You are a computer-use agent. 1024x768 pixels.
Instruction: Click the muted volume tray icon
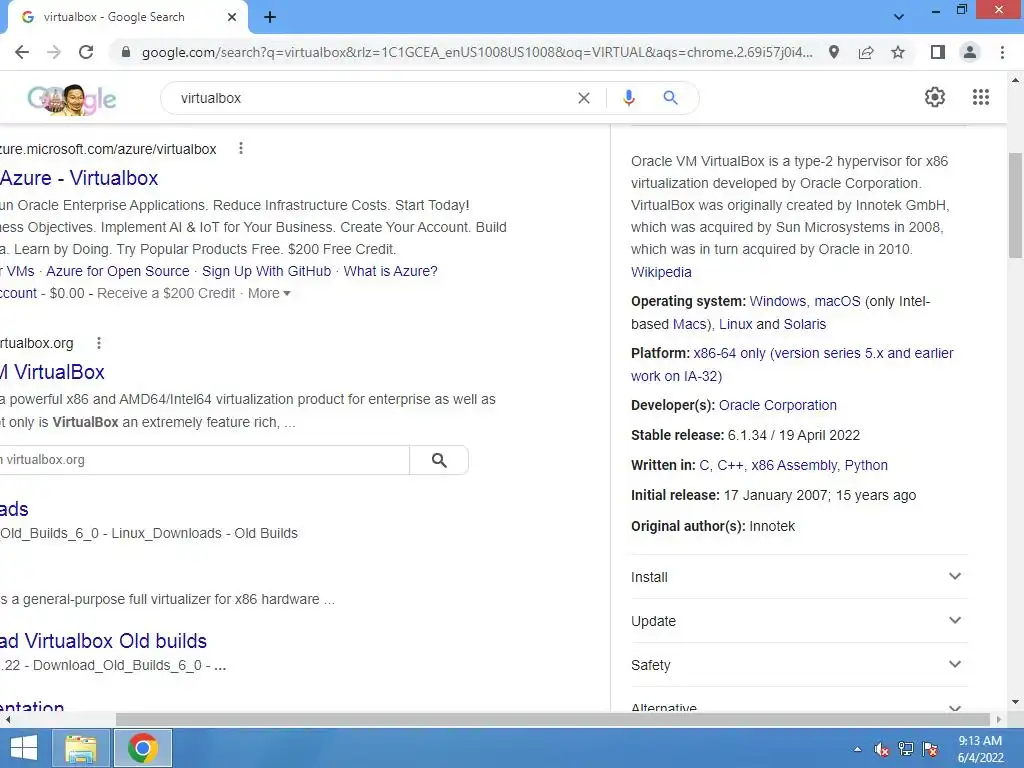click(881, 749)
